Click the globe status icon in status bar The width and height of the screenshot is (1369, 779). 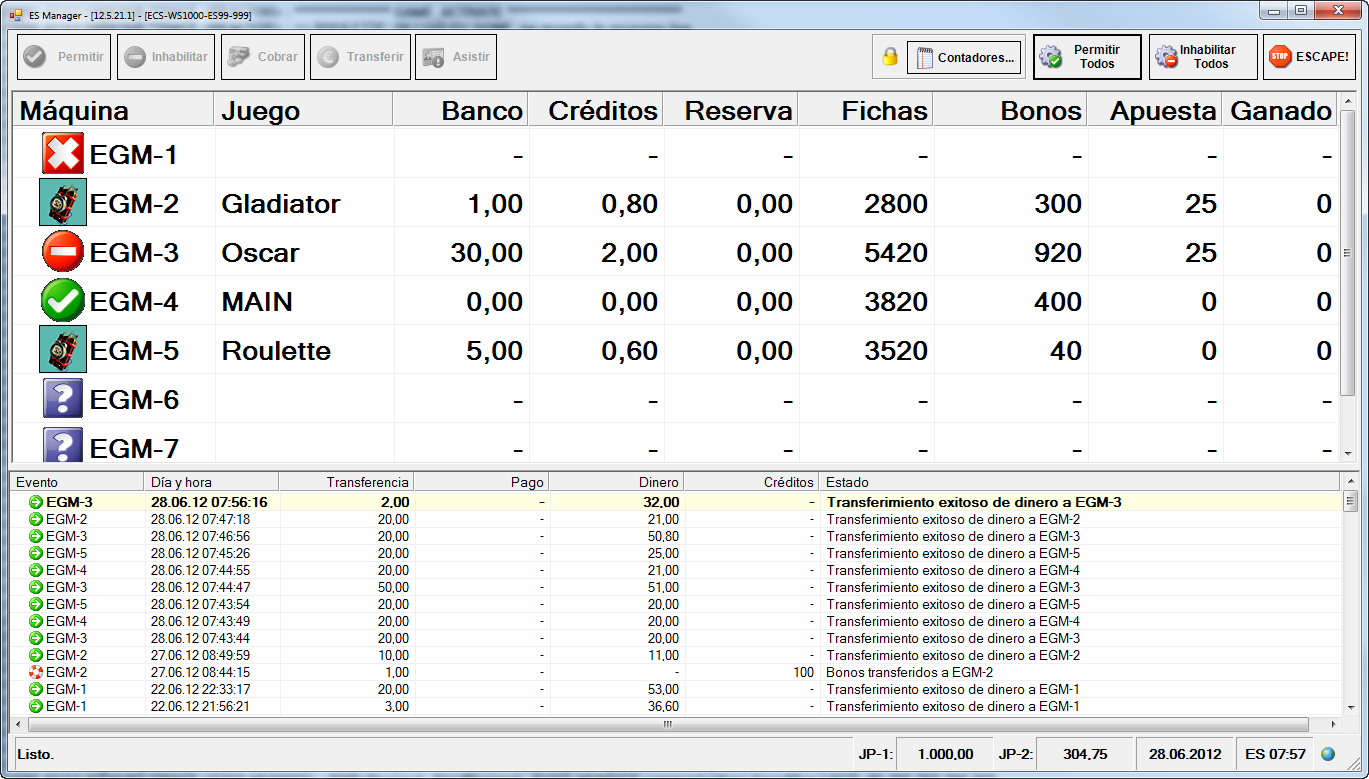pyautogui.click(x=1328, y=754)
